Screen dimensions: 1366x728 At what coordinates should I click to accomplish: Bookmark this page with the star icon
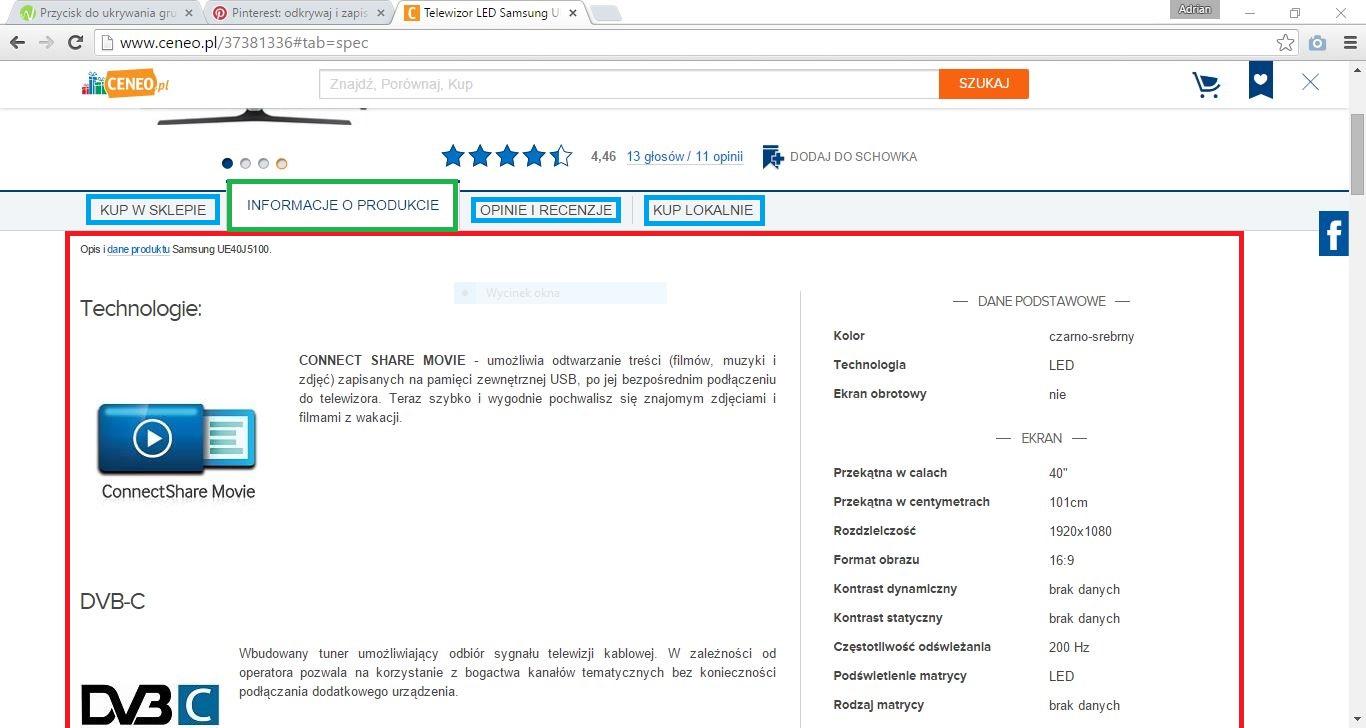point(1286,43)
